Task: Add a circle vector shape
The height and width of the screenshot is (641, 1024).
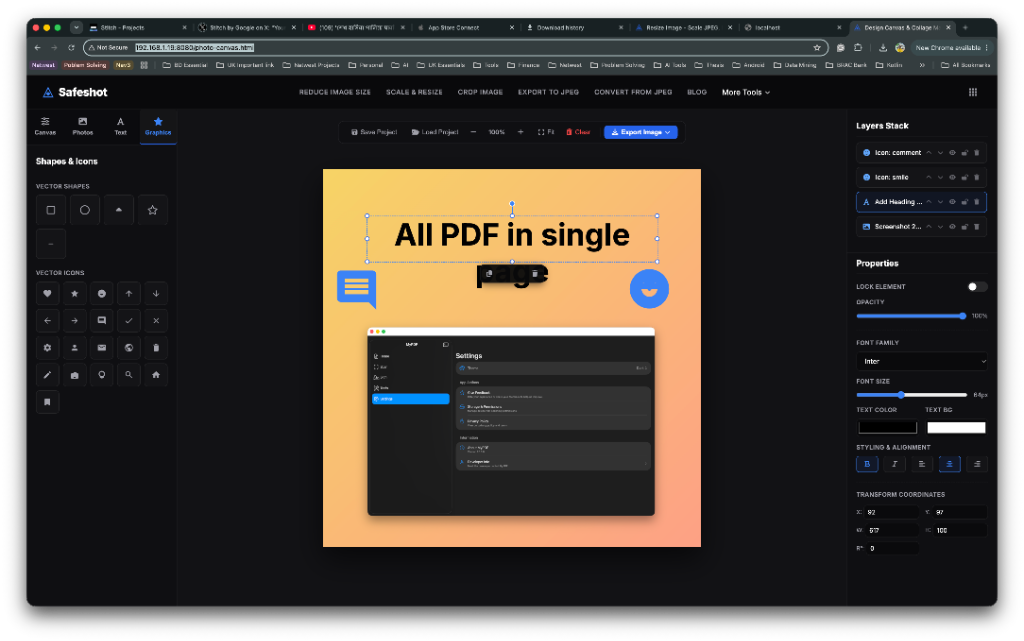Action: tap(85, 210)
